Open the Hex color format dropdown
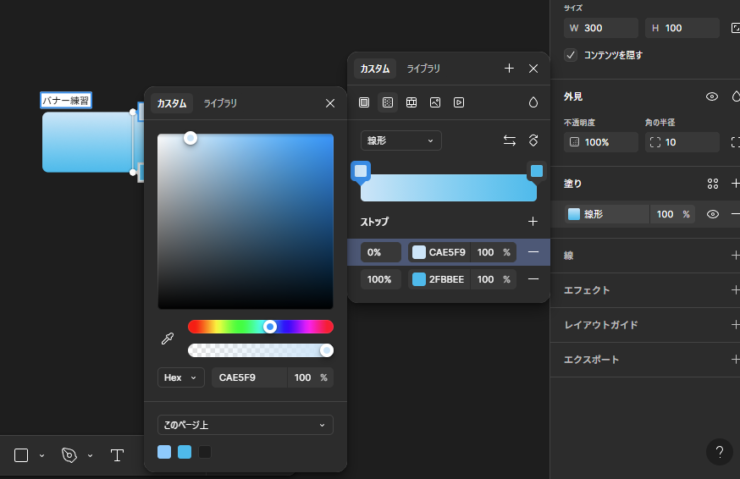Screen dimensions: 740x479 click(181, 377)
